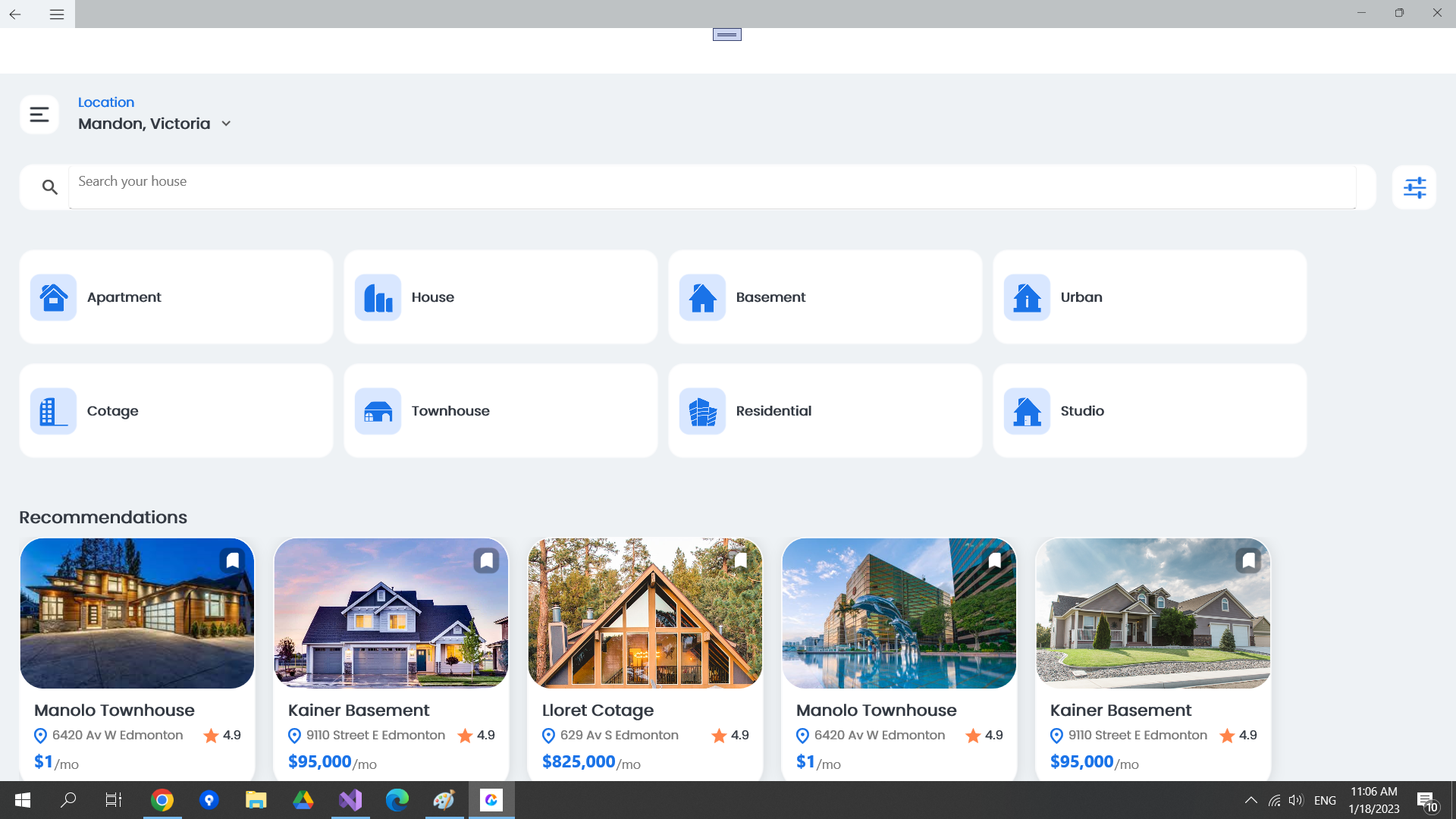1456x819 pixels.
Task: Click the Search your house field
Action: click(x=711, y=187)
